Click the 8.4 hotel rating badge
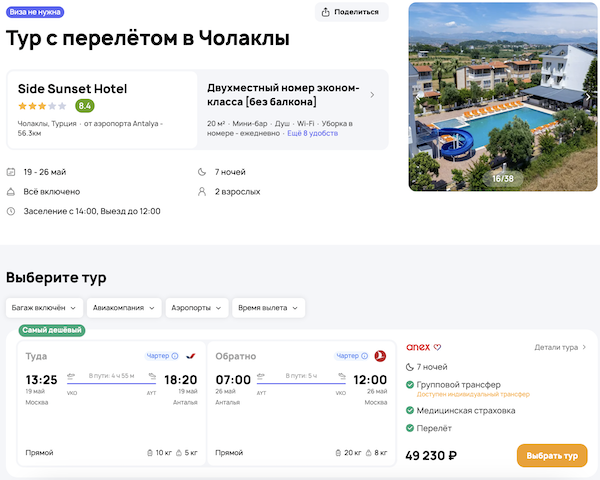 pyautogui.click(x=85, y=106)
